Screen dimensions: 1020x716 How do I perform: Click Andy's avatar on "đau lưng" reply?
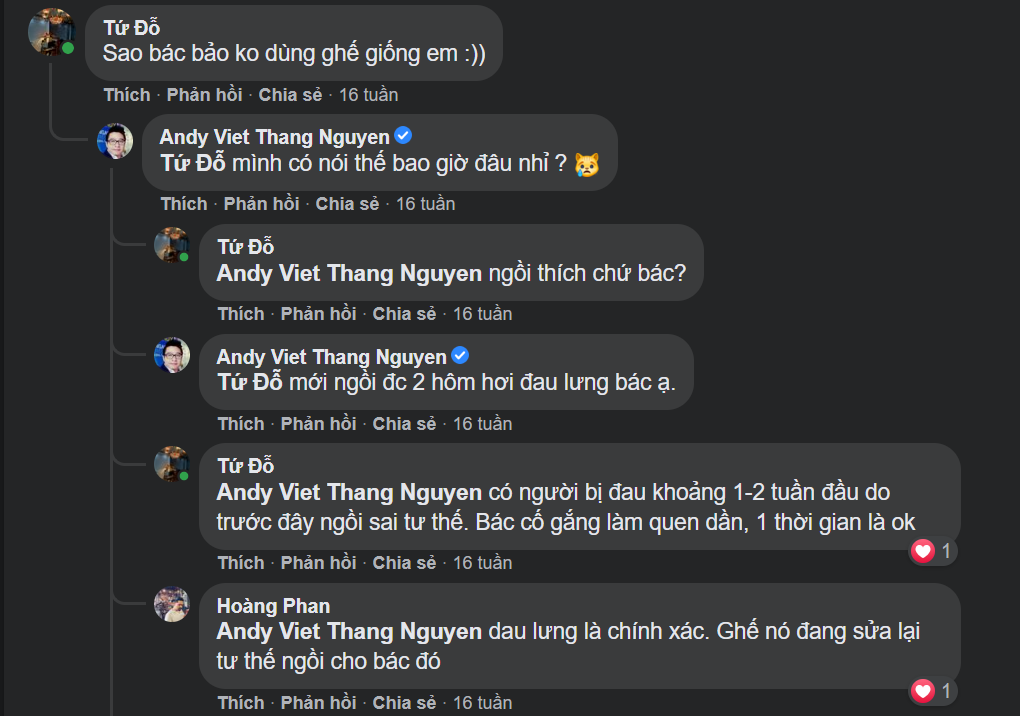click(x=172, y=355)
